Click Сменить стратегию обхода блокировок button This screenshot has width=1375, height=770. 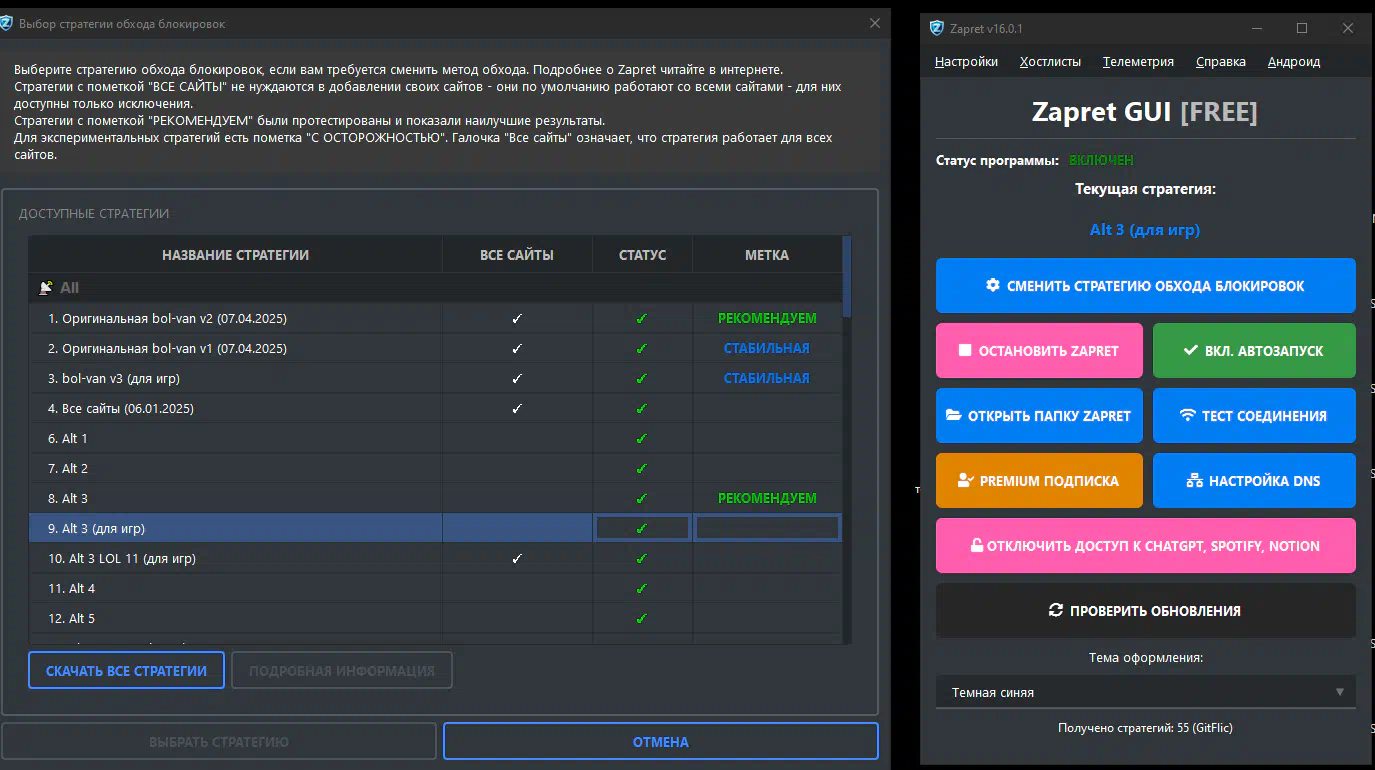pos(1146,285)
